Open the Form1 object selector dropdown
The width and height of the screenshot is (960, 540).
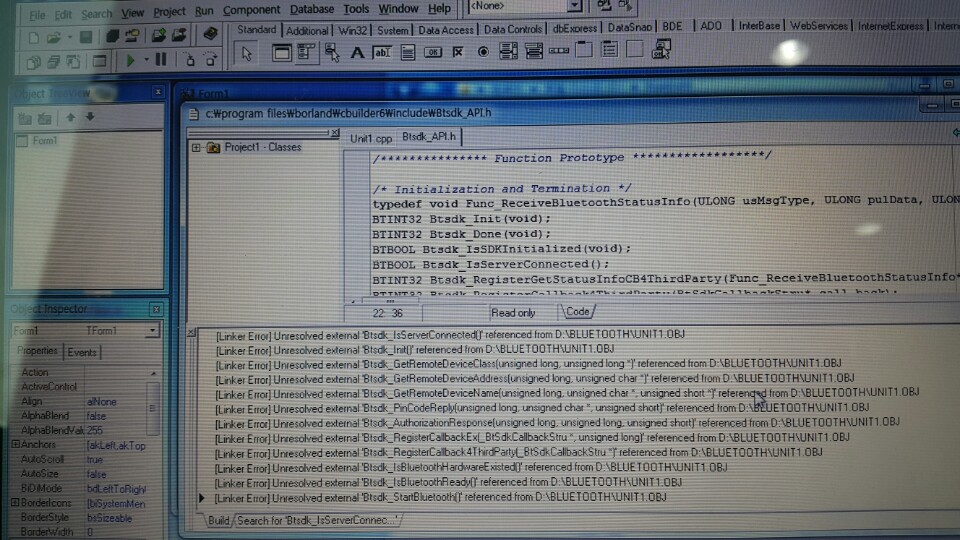point(152,331)
